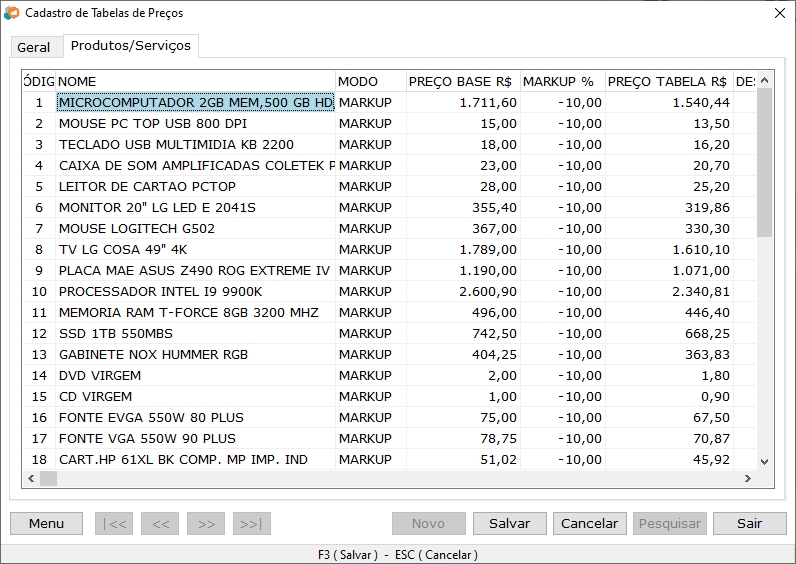796x564 pixels.
Task: Exit using the Sair button
Action: click(749, 523)
